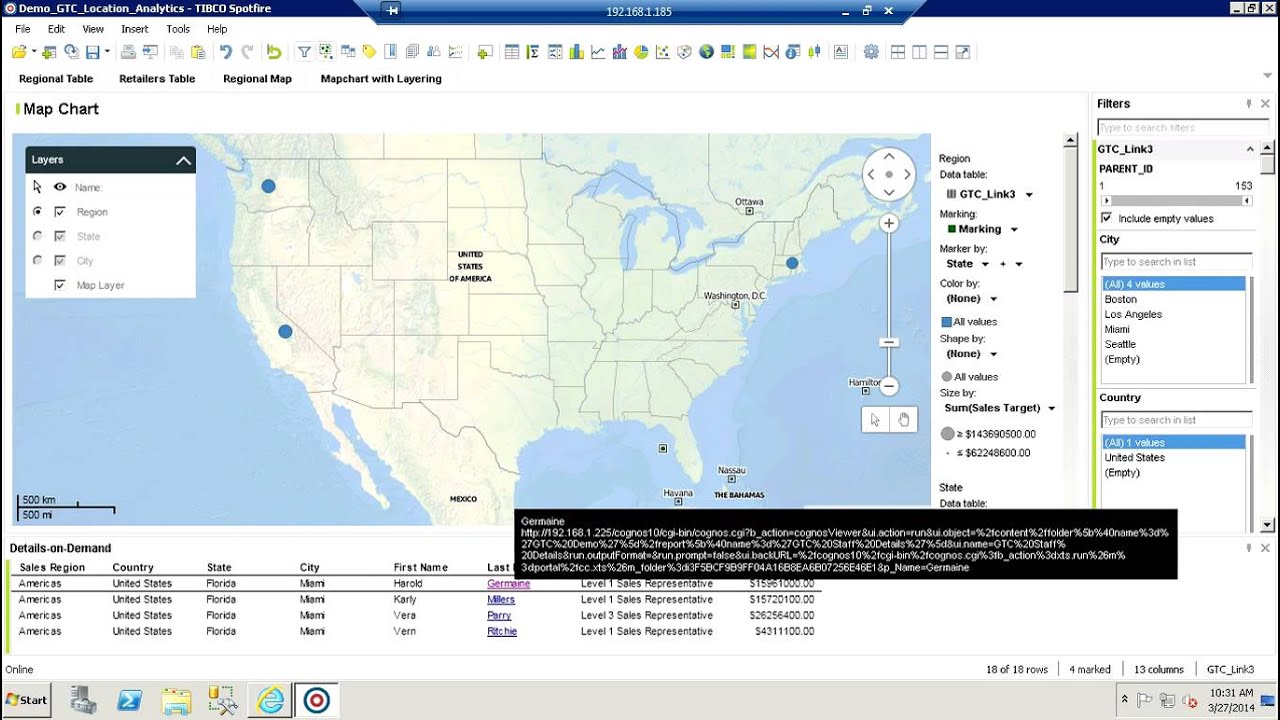Click the PARENT_ID range slider
The height and width of the screenshot is (720, 1280).
(x=1175, y=200)
